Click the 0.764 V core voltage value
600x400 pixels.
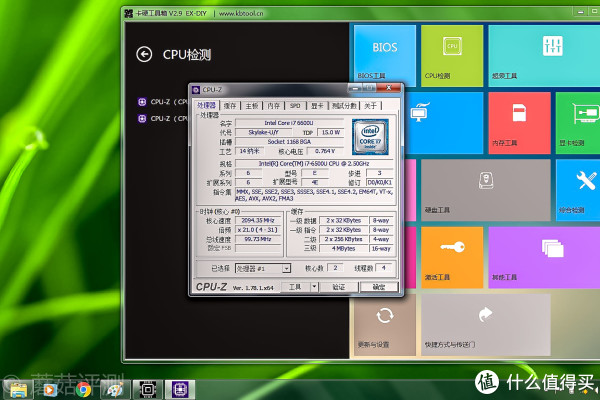point(325,151)
